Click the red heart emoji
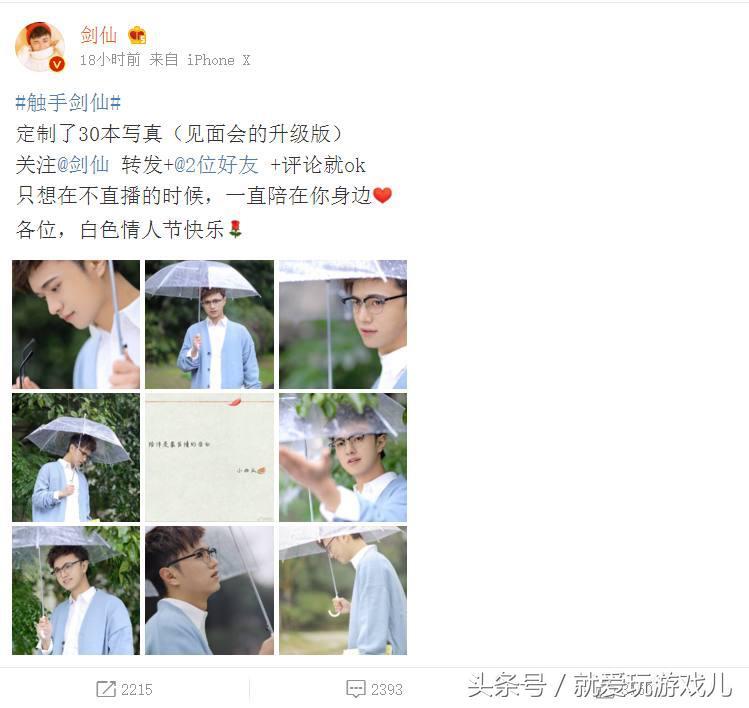The image size is (749, 708). 382,195
